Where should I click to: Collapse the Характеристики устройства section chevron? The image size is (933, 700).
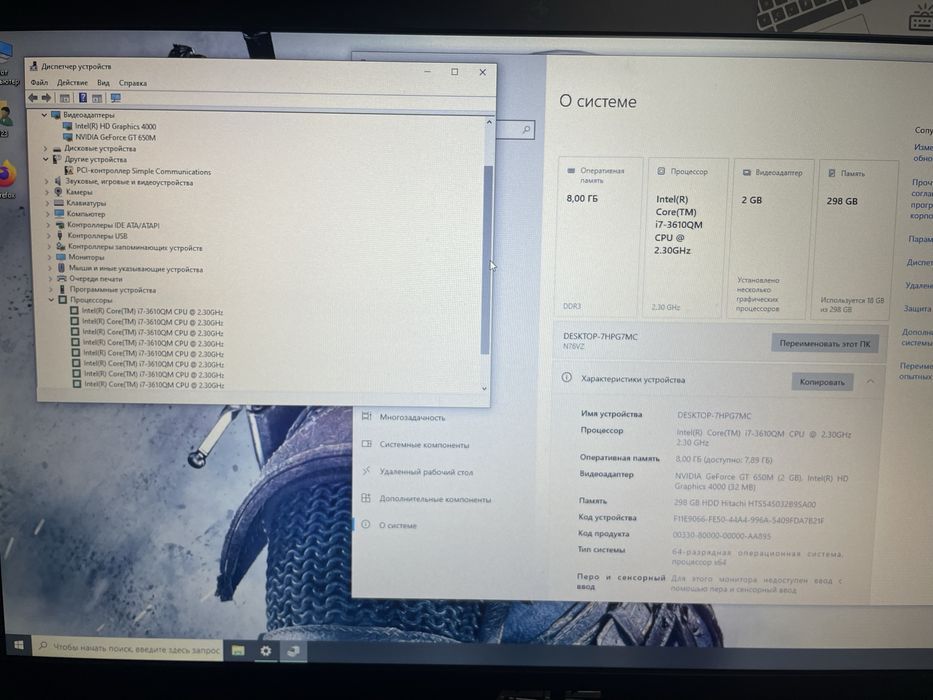[871, 381]
